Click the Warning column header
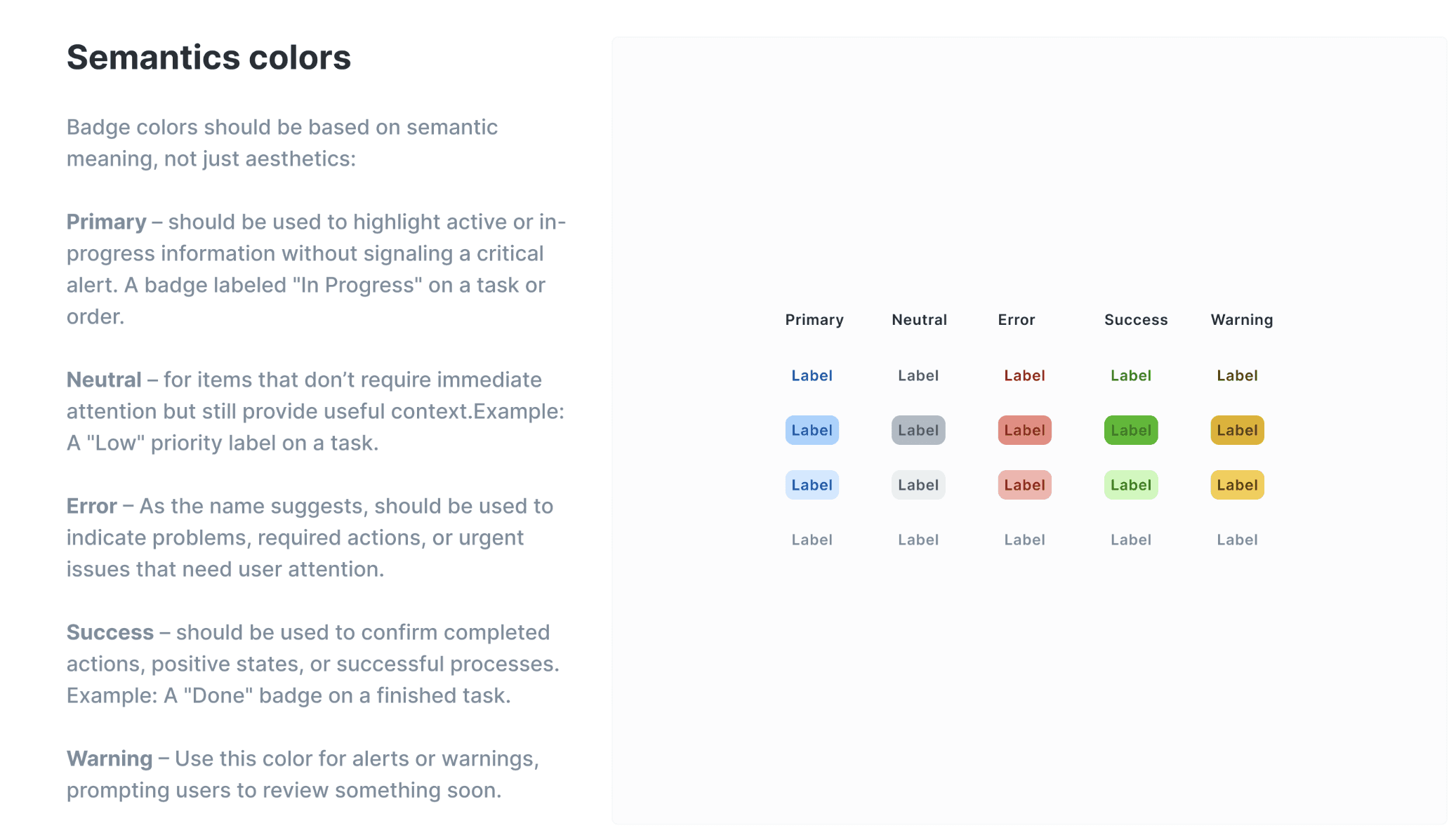1456x835 pixels. pos(1242,320)
